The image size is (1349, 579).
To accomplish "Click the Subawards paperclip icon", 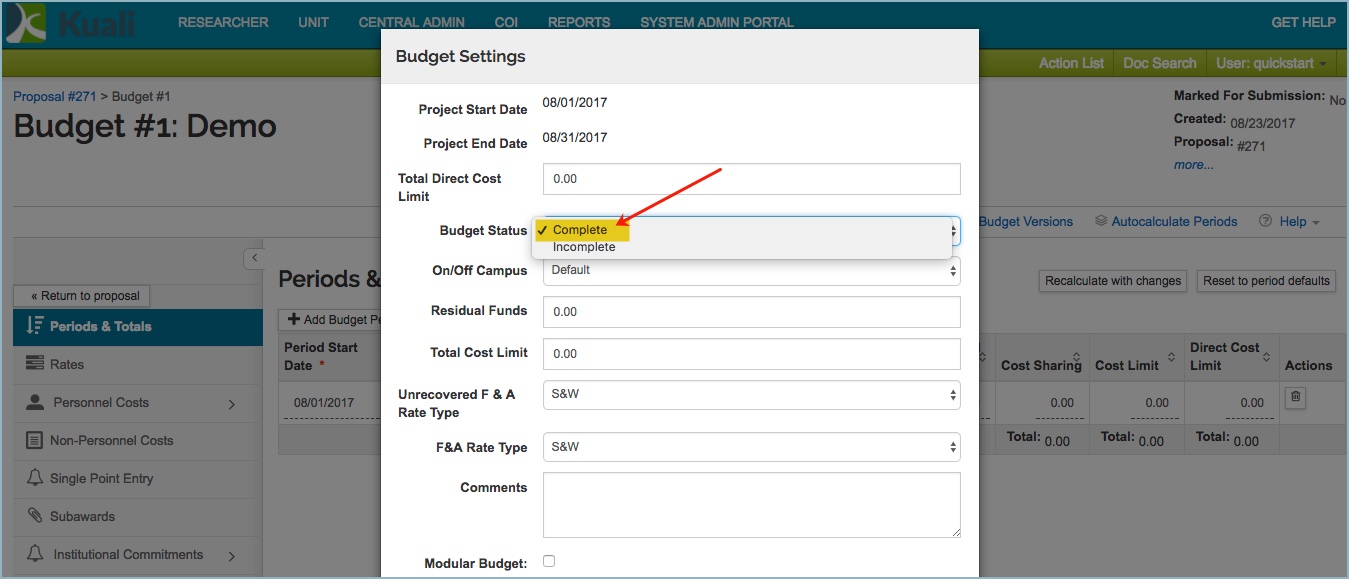I will tap(35, 516).
